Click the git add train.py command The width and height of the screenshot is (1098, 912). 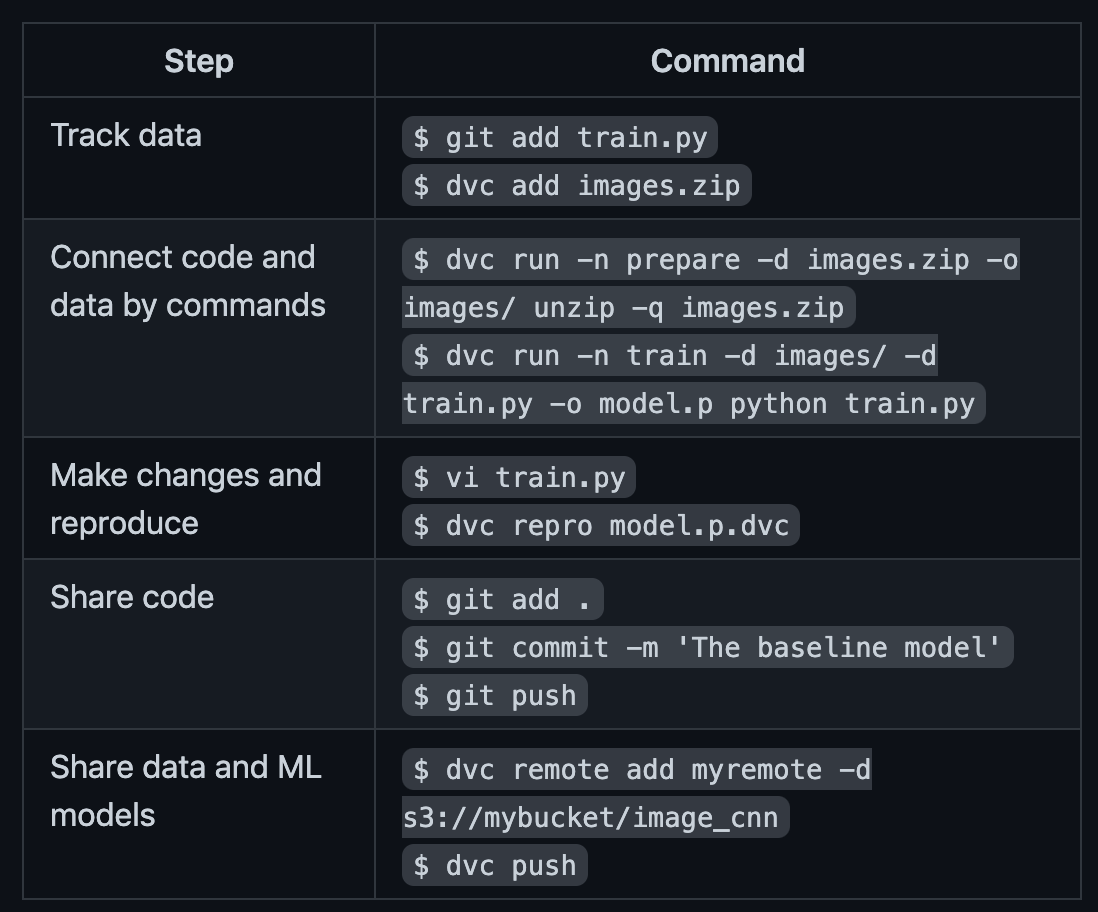pos(560,137)
